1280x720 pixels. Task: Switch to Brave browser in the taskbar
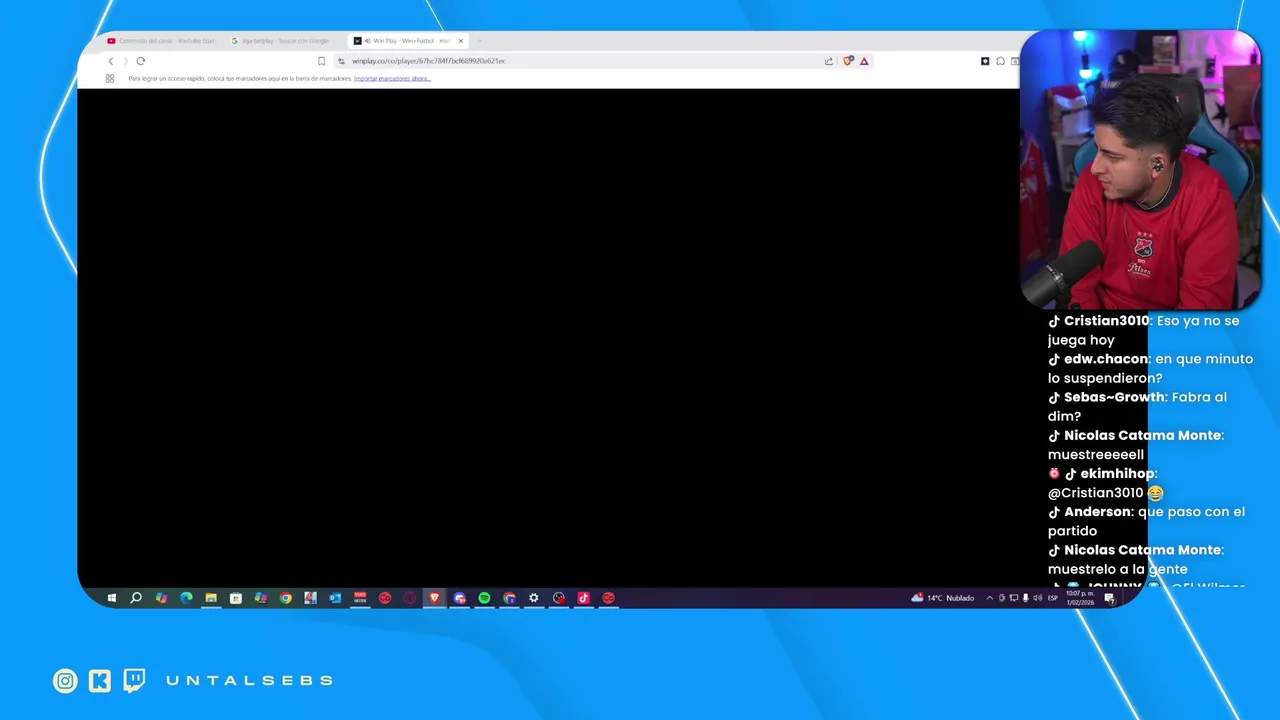(434, 598)
